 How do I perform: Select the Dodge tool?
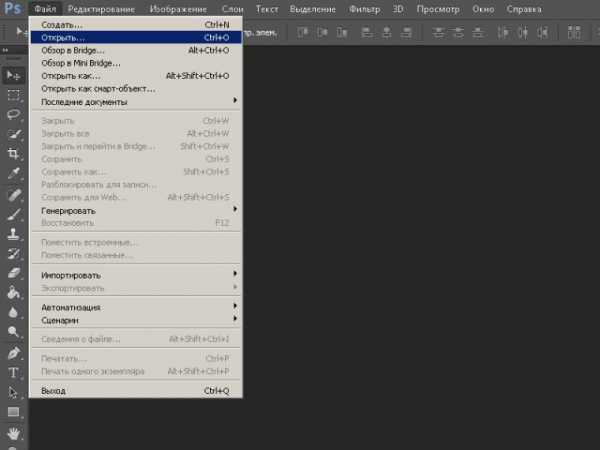point(13,331)
